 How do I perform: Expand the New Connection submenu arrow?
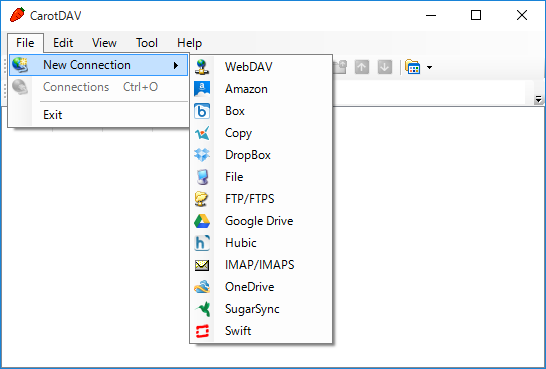coord(176,65)
